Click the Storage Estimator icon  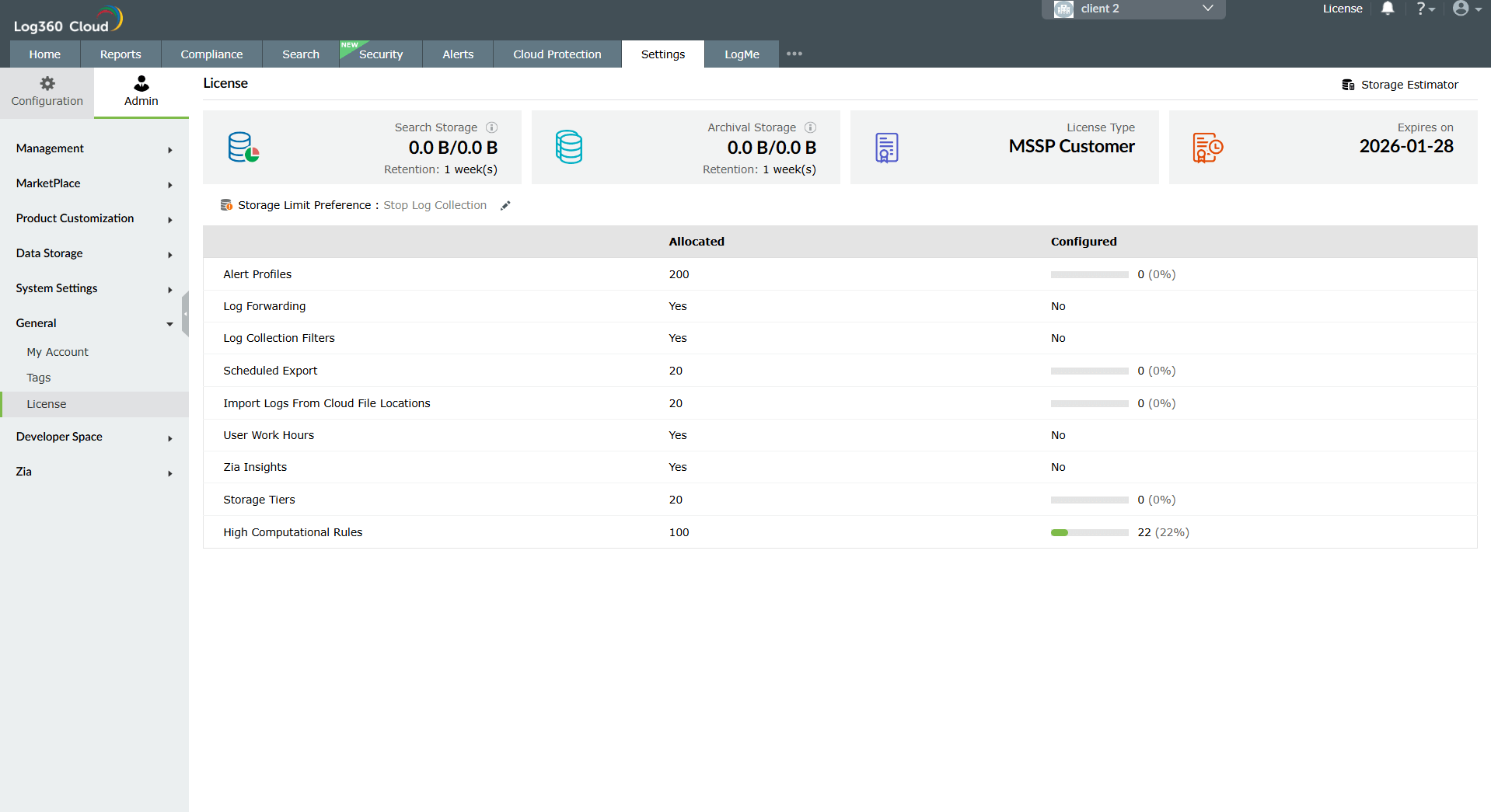pyautogui.click(x=1348, y=85)
